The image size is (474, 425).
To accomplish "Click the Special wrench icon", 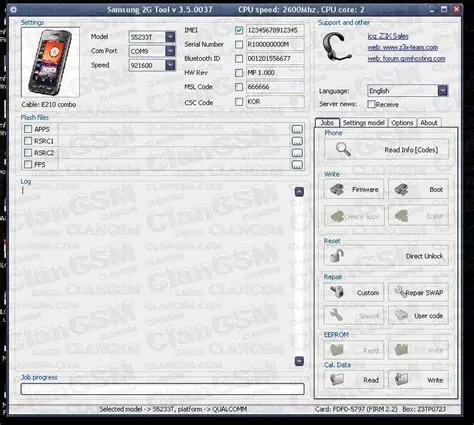I will pos(337,315).
